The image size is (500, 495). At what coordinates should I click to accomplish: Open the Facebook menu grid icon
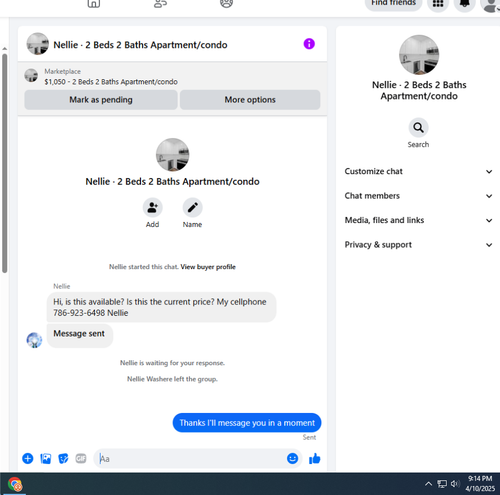point(438,4)
